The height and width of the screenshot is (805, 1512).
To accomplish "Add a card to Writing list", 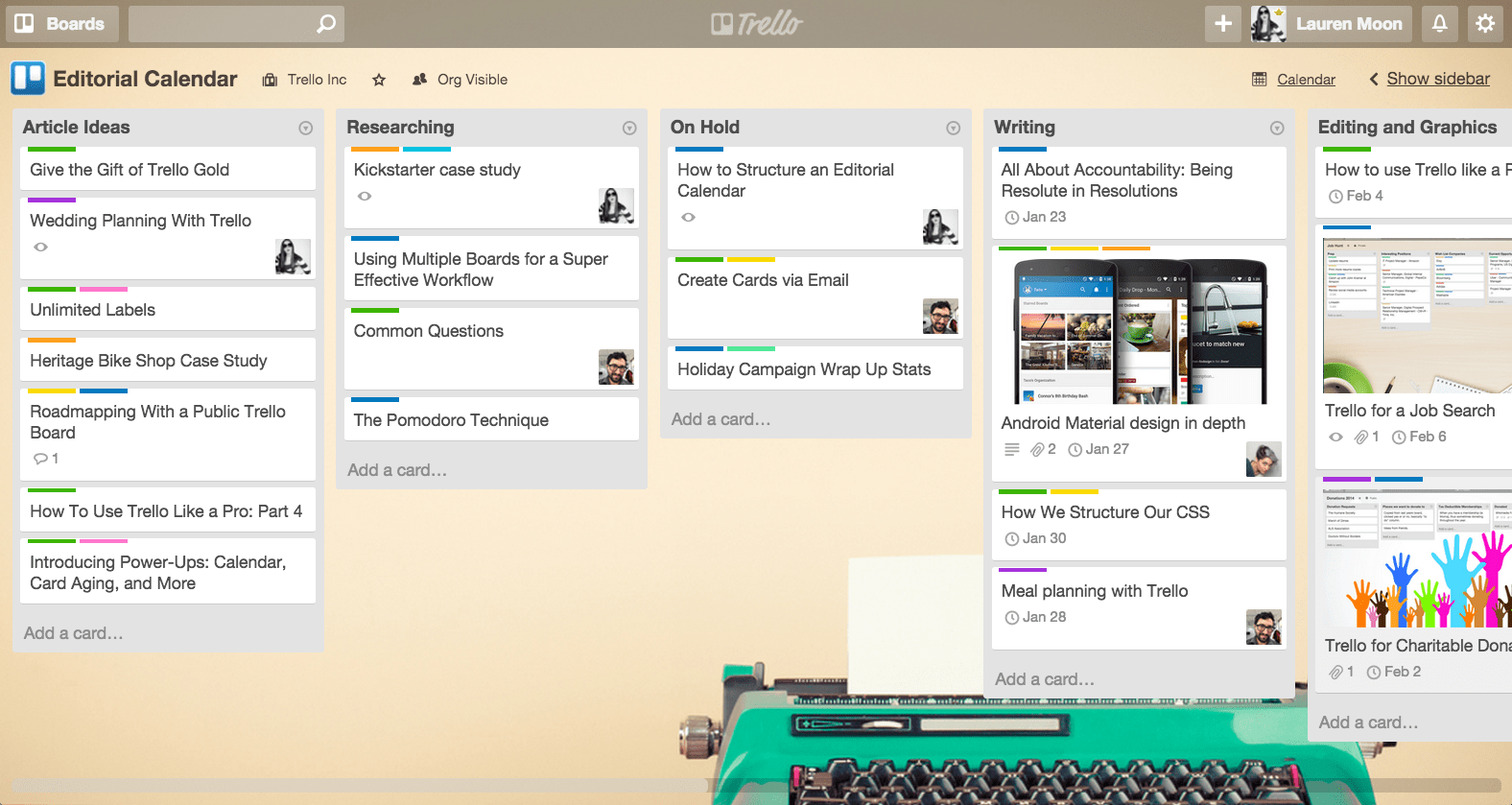I will coord(1045,679).
